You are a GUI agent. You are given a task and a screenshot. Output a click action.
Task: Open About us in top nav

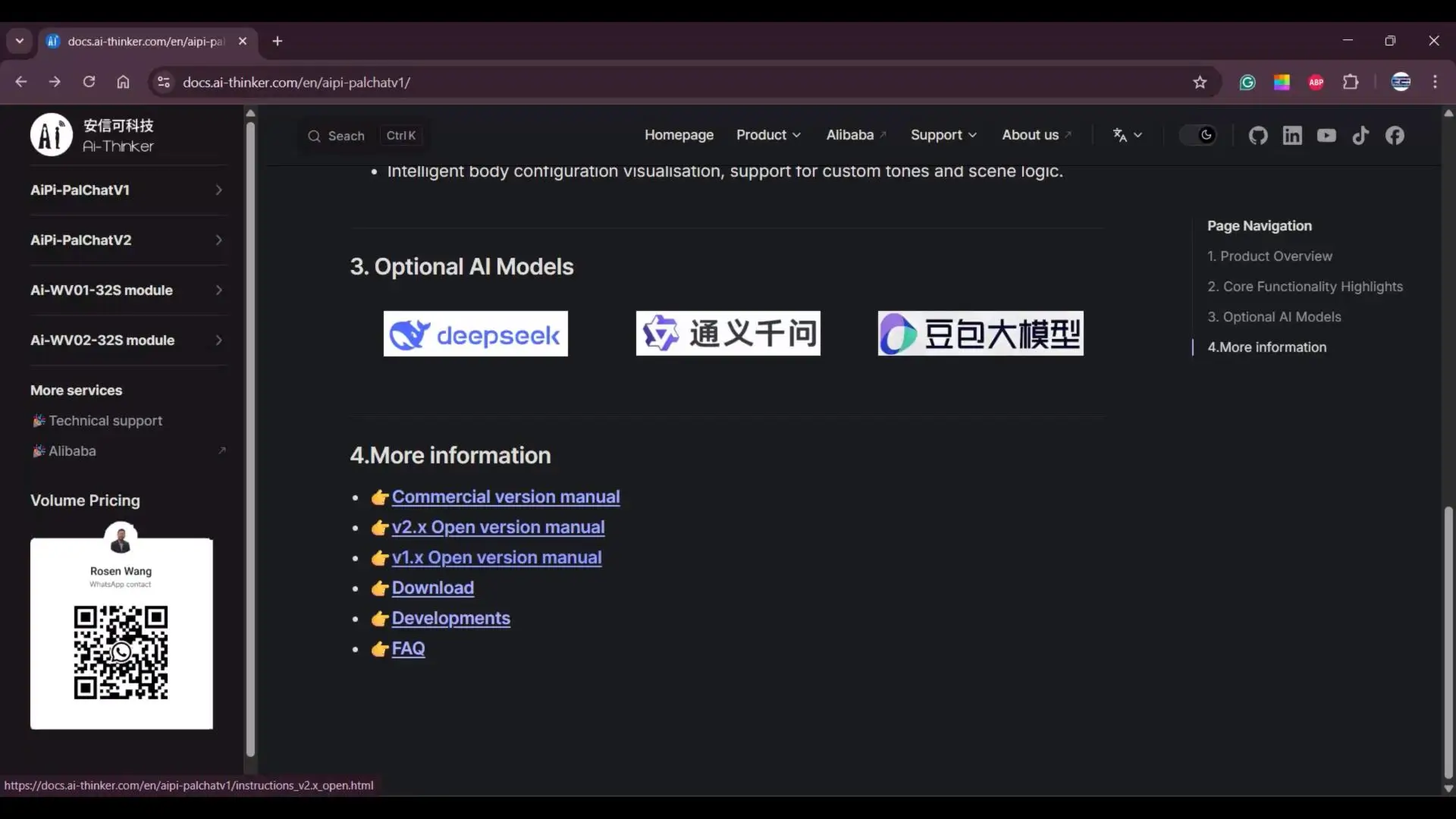[1037, 135]
